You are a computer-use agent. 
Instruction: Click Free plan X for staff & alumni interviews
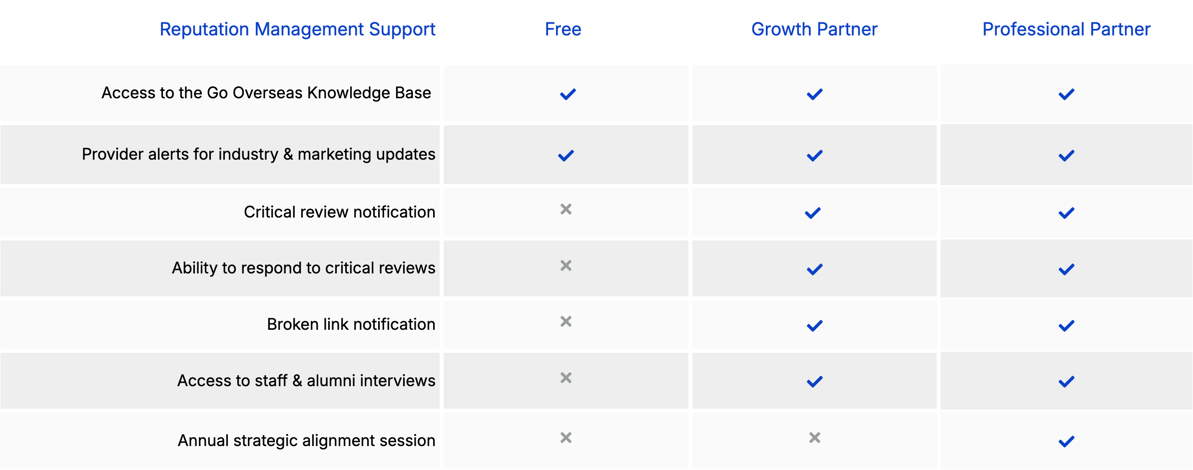[x=566, y=378]
